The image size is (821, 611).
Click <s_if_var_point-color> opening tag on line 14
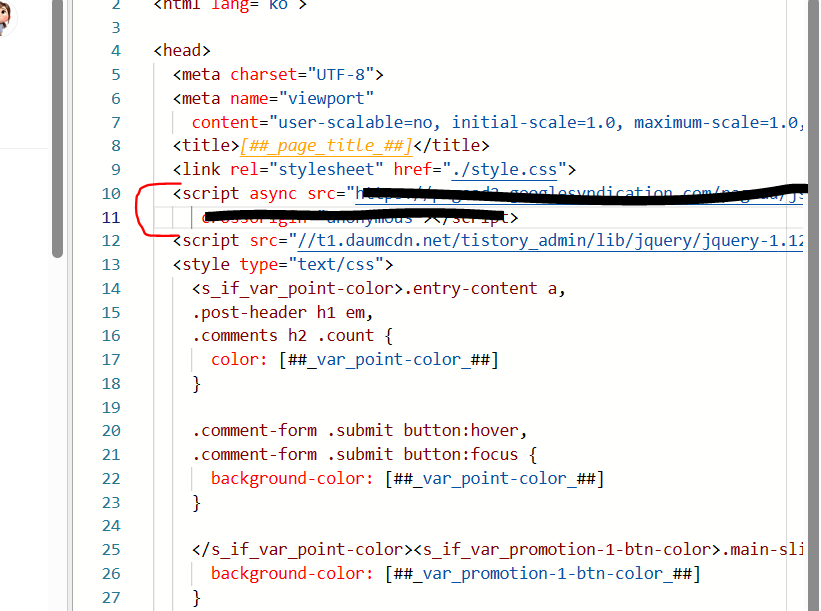point(297,288)
